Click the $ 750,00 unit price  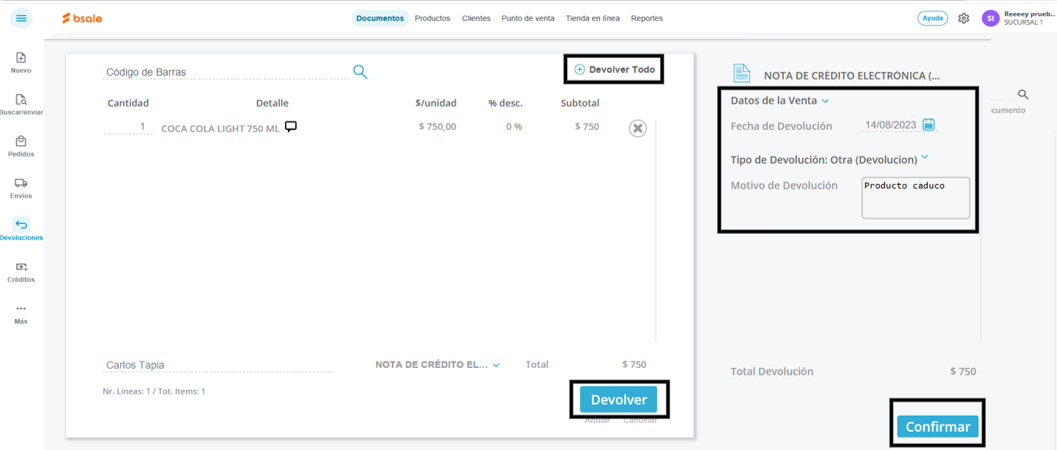click(437, 127)
